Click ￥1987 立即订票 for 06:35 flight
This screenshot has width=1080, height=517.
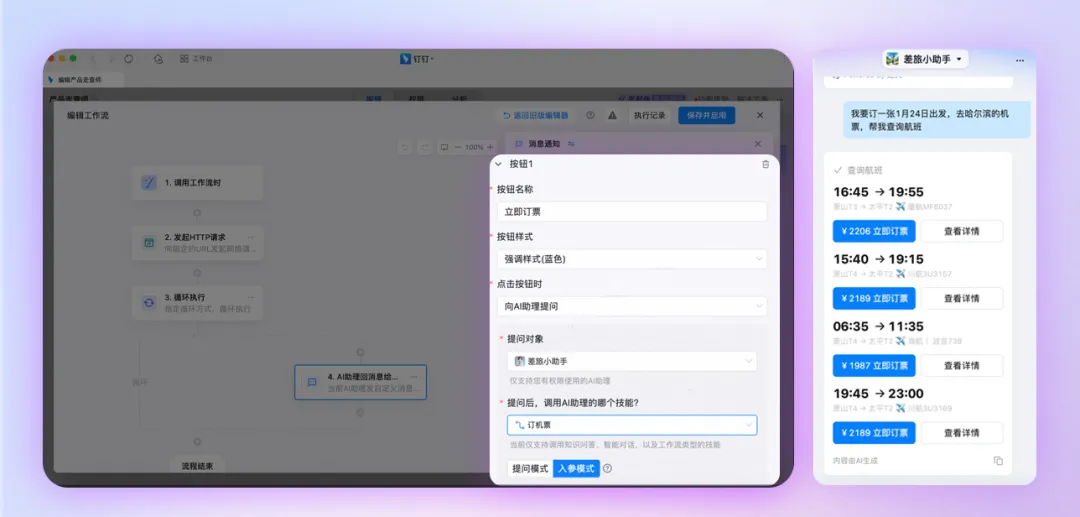[873, 366]
